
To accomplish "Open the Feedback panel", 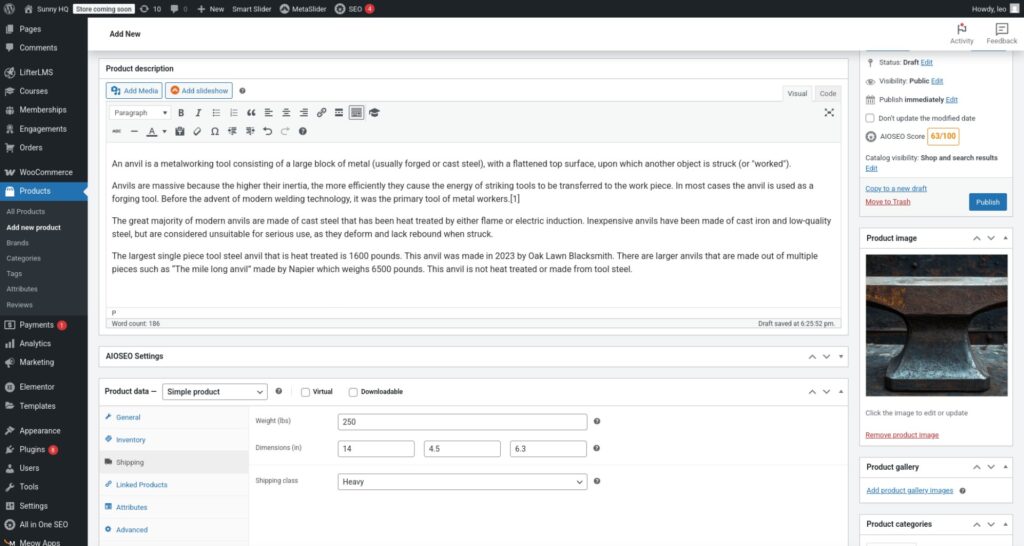I will tap(1001, 34).
